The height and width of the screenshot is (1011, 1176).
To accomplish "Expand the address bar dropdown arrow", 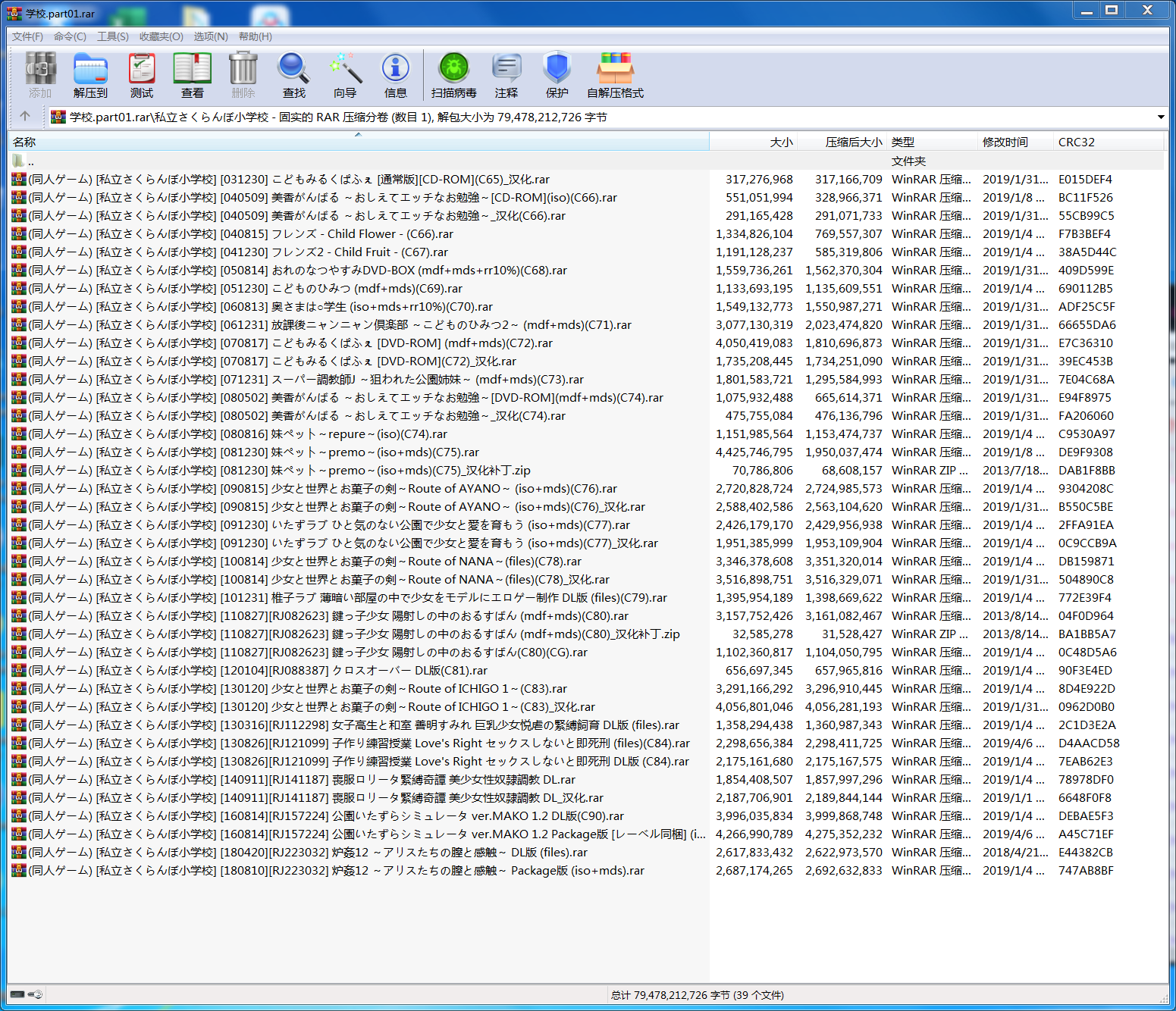I will click(x=1161, y=117).
